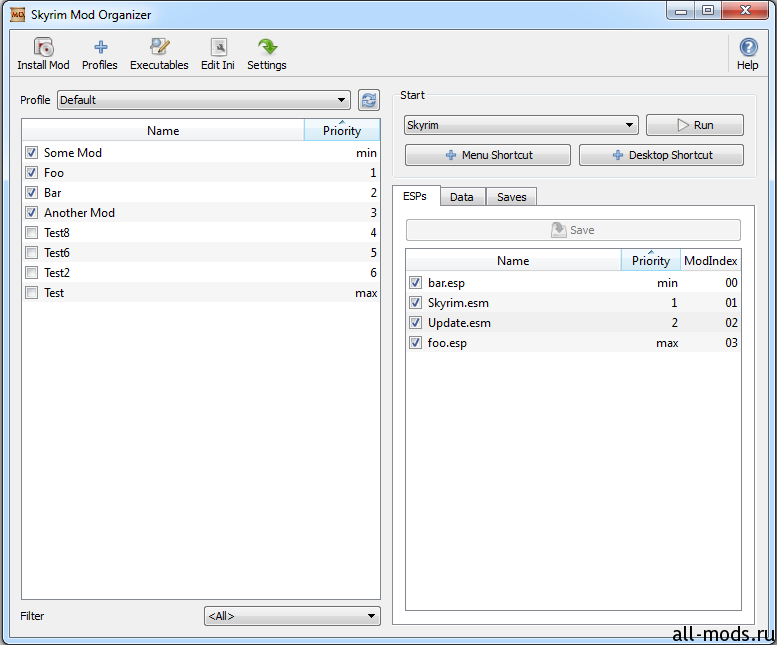Open the Profiles dialog
777x645 pixels.
pos(100,54)
